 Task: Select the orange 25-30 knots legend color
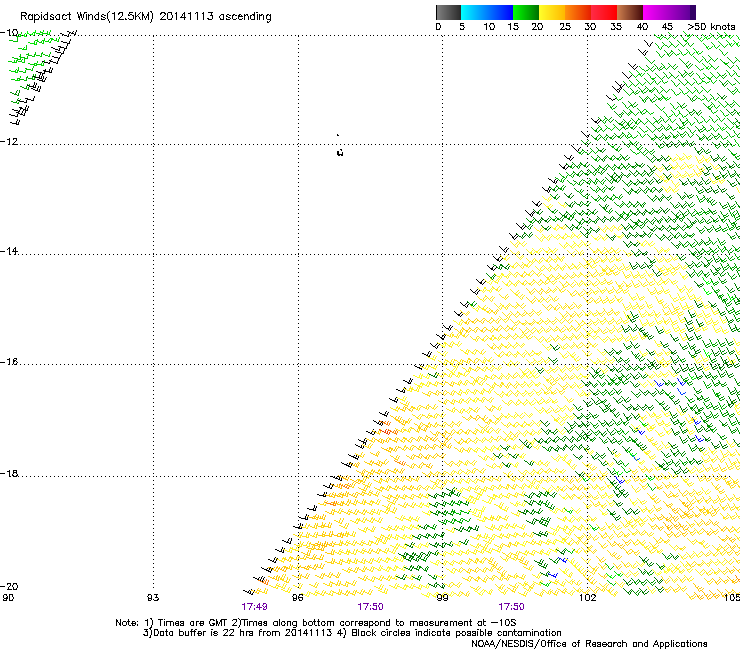coord(578,12)
